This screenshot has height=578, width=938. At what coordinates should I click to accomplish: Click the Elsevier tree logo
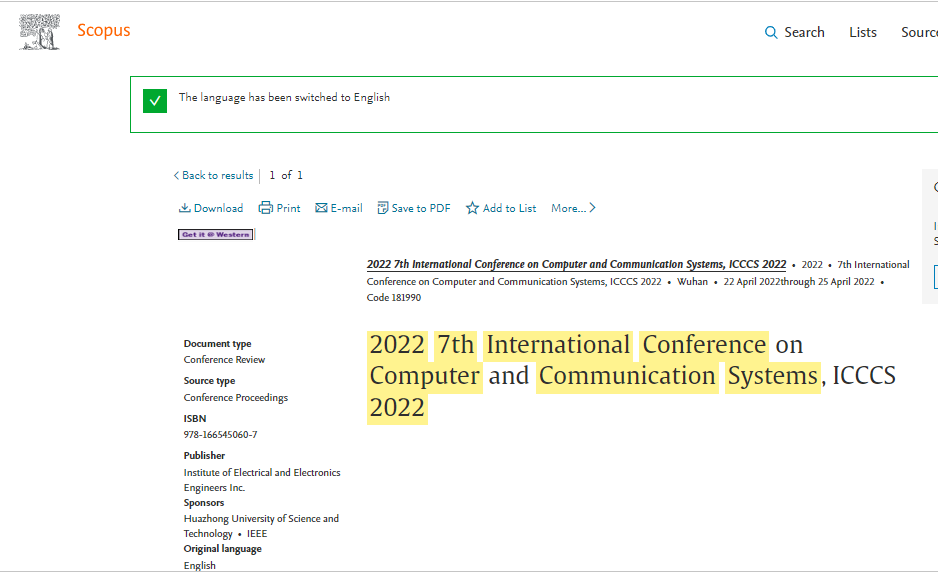pos(39,32)
